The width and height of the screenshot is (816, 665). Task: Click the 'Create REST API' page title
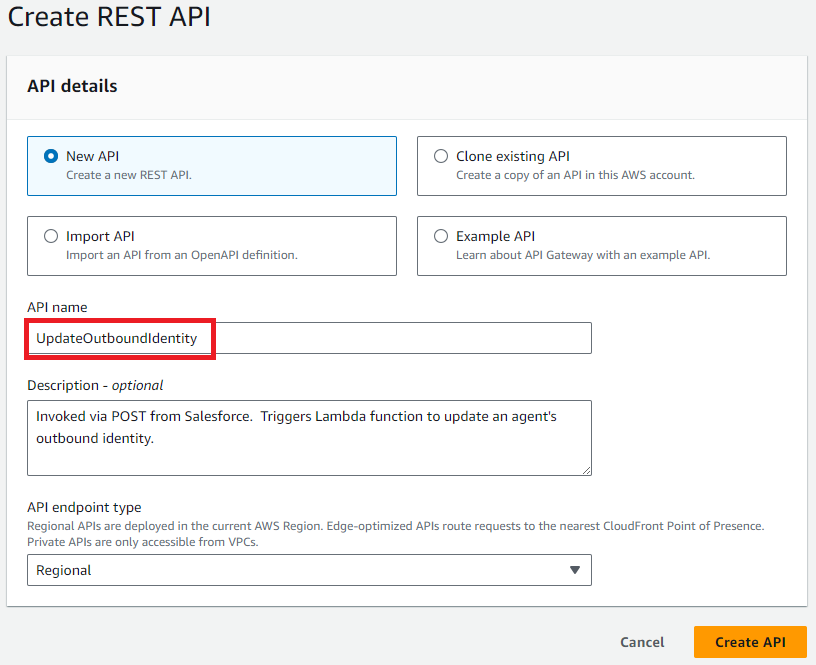pos(109,16)
